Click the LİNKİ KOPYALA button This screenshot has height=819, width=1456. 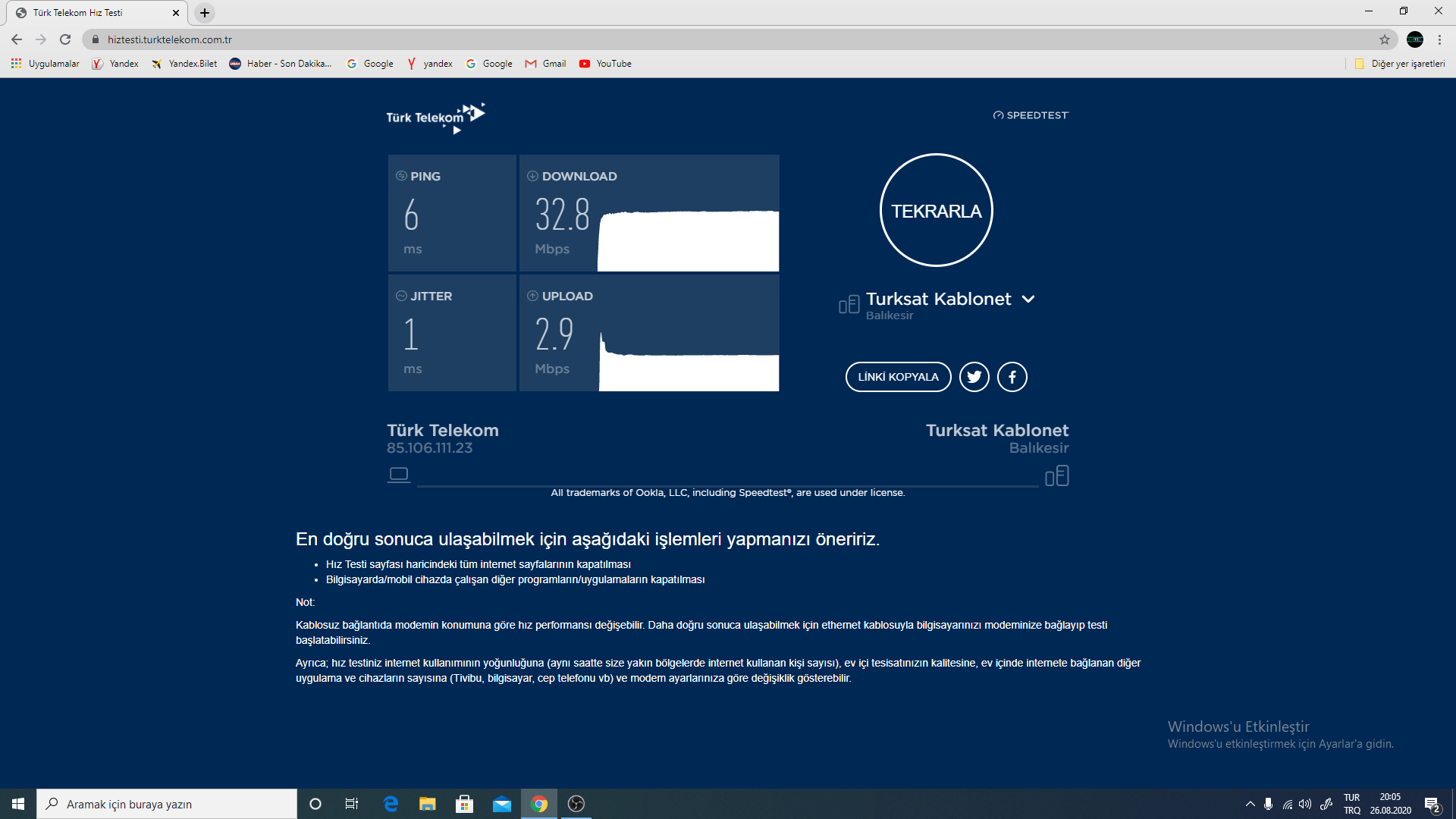(898, 377)
